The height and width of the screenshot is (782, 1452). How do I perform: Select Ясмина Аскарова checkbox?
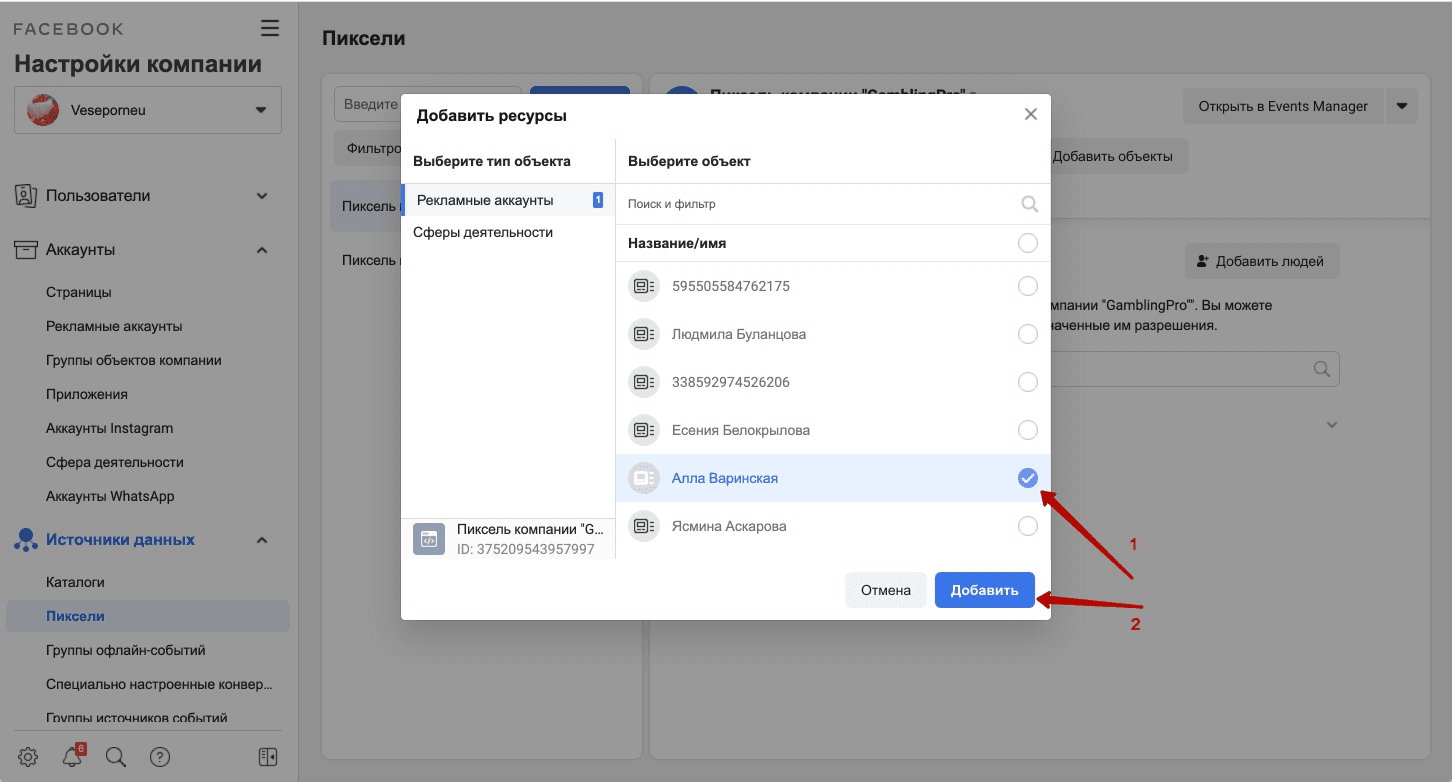(1027, 526)
